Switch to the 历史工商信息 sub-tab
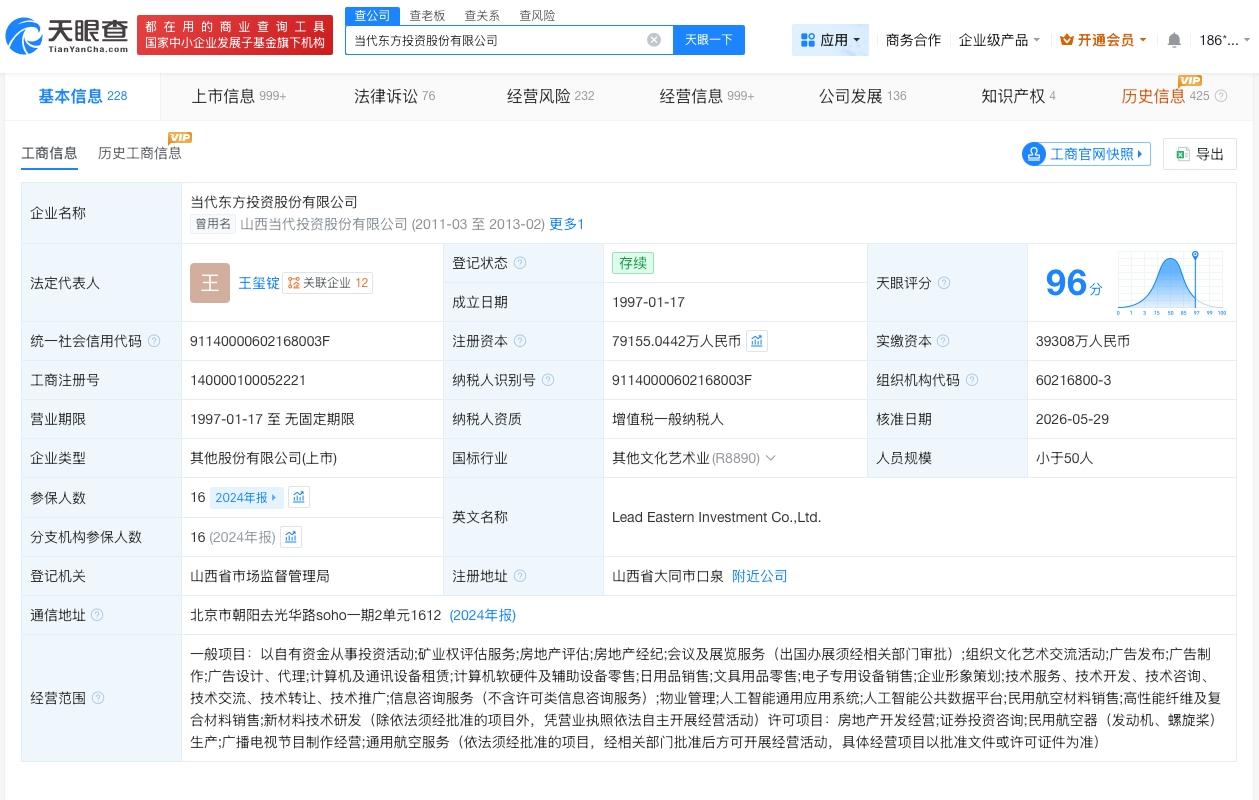The width and height of the screenshot is (1259, 800). (x=140, y=153)
